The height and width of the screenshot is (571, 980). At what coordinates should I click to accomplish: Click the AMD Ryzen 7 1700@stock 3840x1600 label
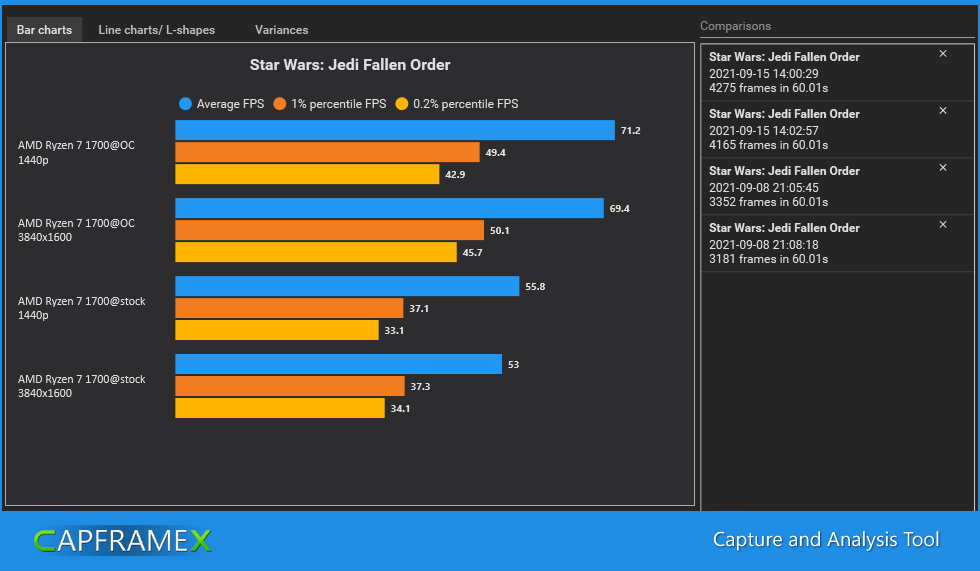(81, 386)
